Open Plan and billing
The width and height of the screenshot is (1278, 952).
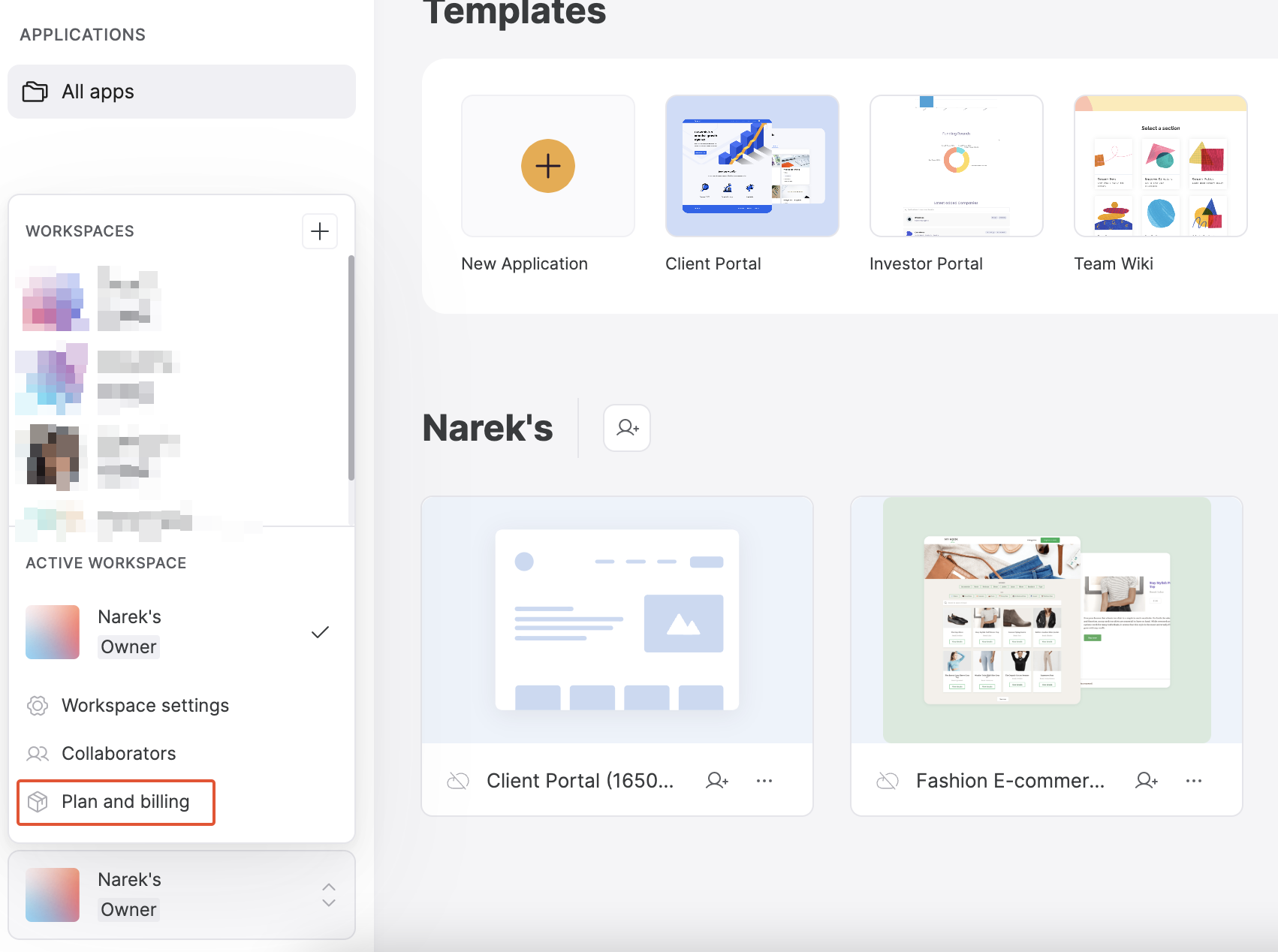click(x=125, y=802)
